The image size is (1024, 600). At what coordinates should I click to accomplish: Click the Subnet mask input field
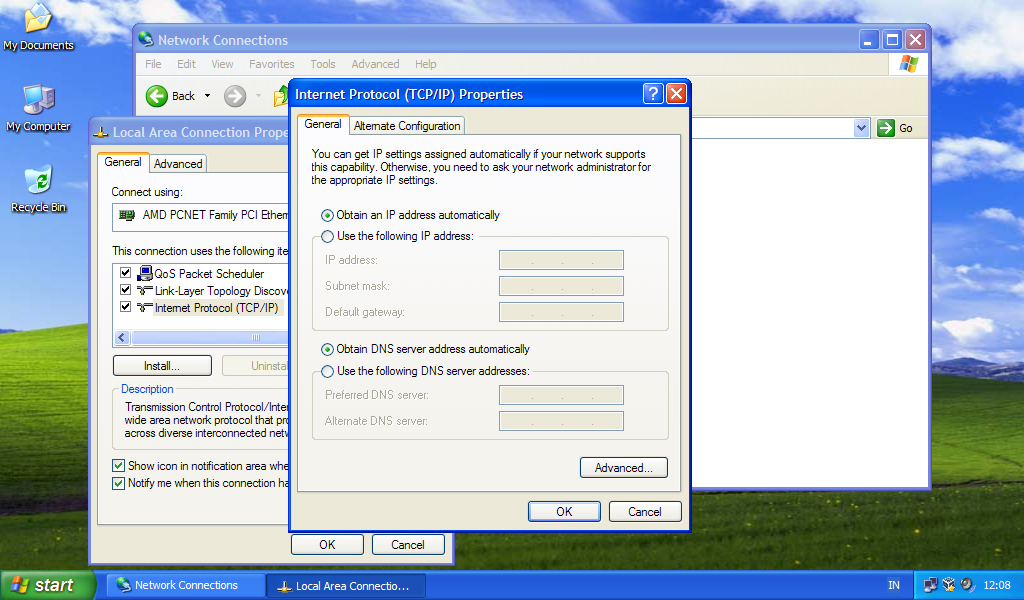pos(561,286)
